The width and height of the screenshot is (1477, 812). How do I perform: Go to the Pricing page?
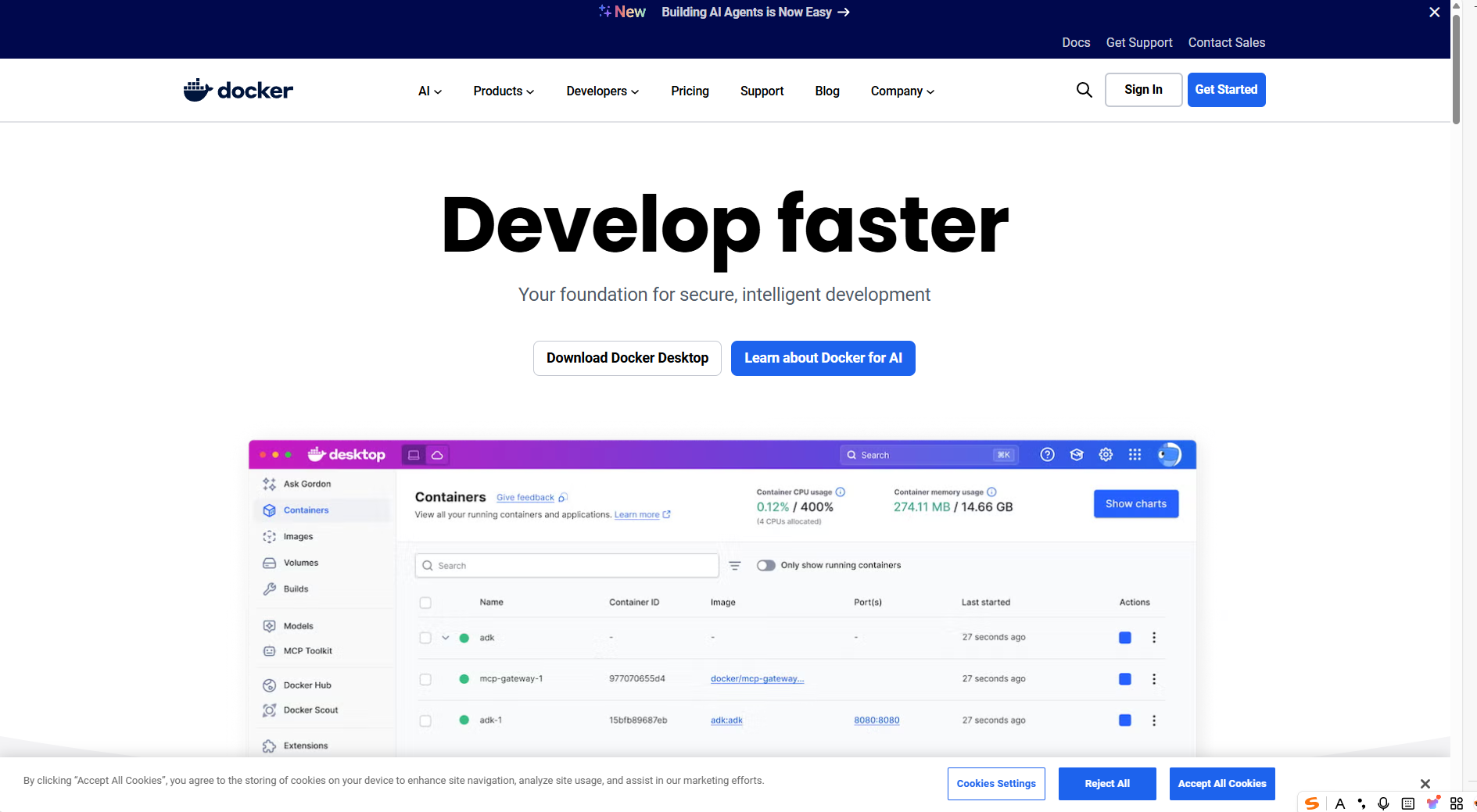tap(690, 91)
